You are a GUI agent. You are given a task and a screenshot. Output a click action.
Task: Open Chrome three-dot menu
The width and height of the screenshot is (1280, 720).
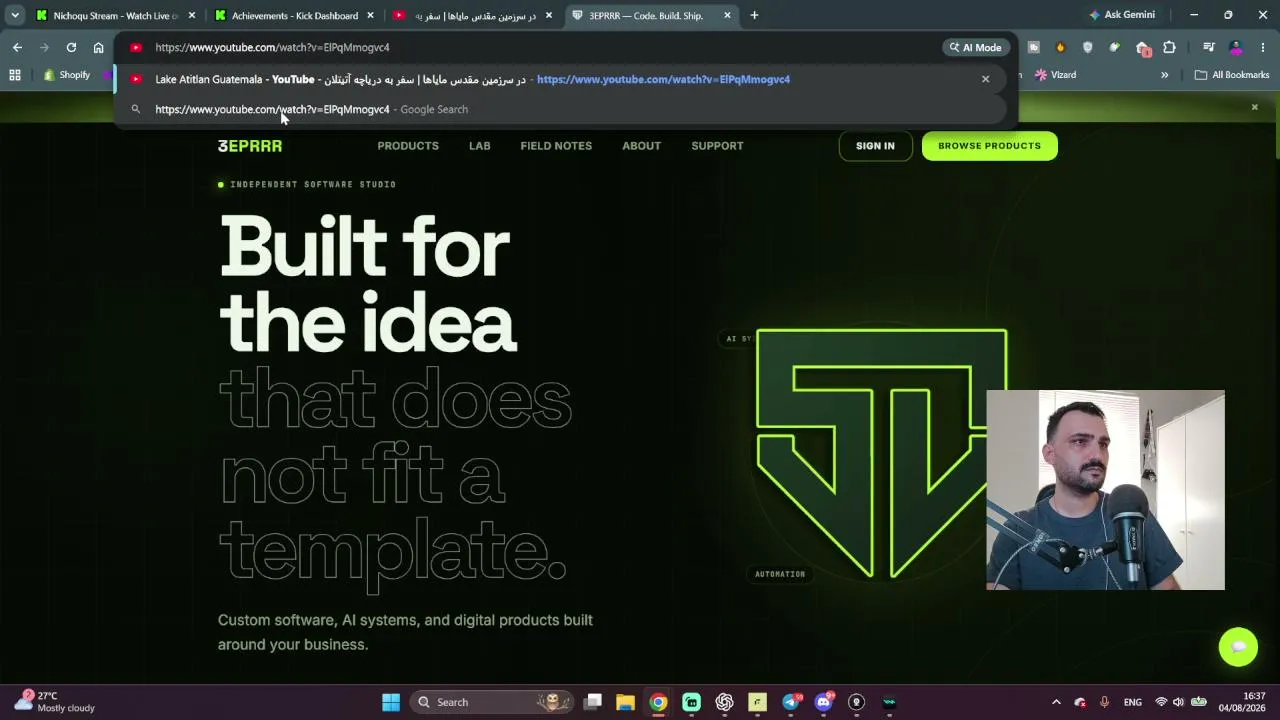pos(1263,47)
